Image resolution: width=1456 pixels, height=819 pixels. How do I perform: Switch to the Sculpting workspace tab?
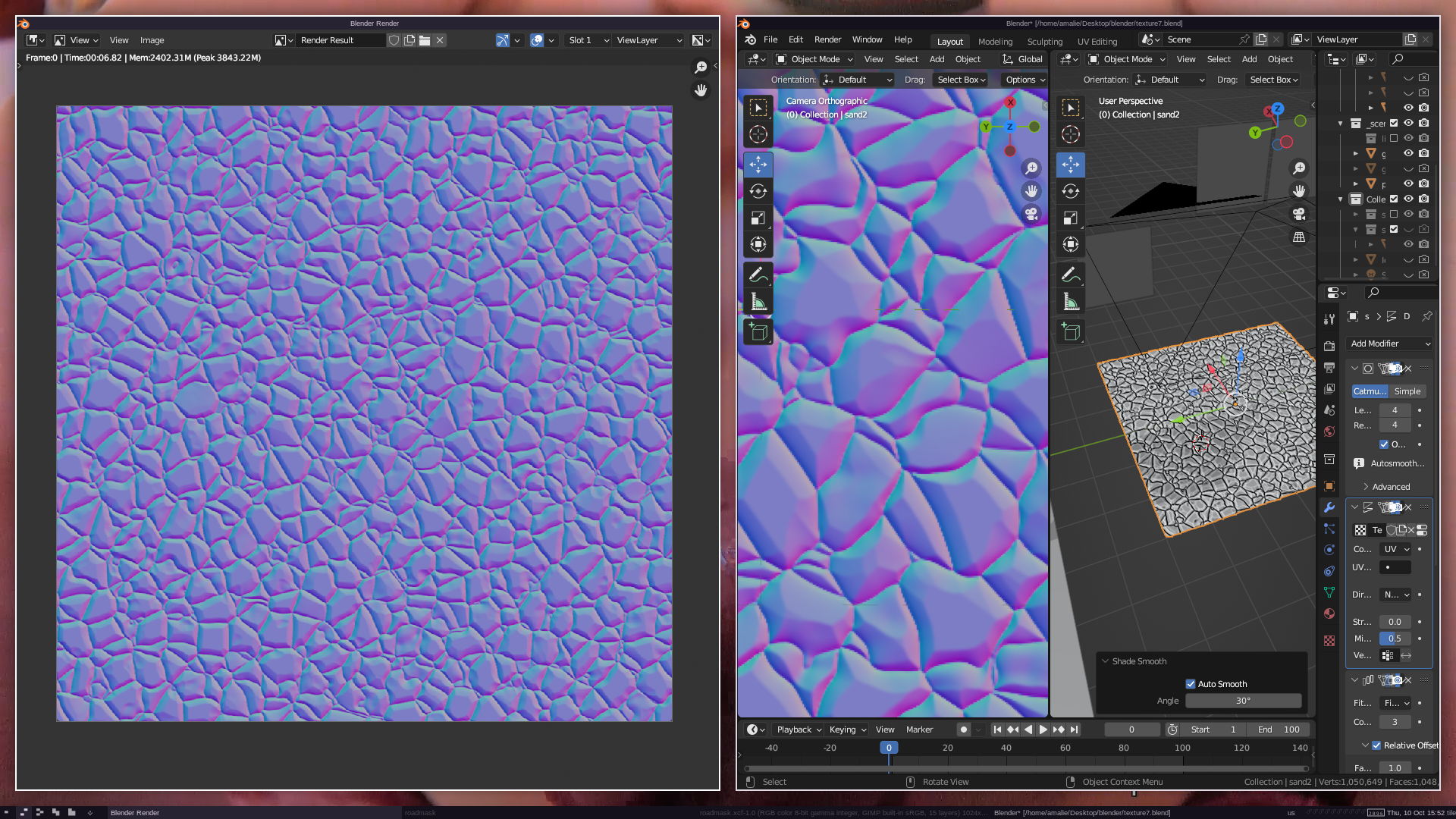pos(1044,42)
